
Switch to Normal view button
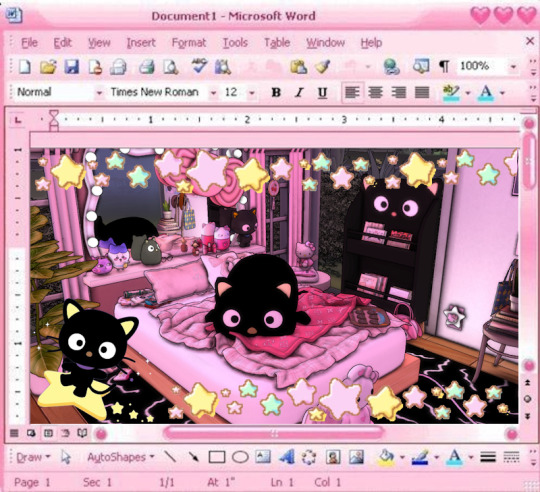tap(14, 433)
